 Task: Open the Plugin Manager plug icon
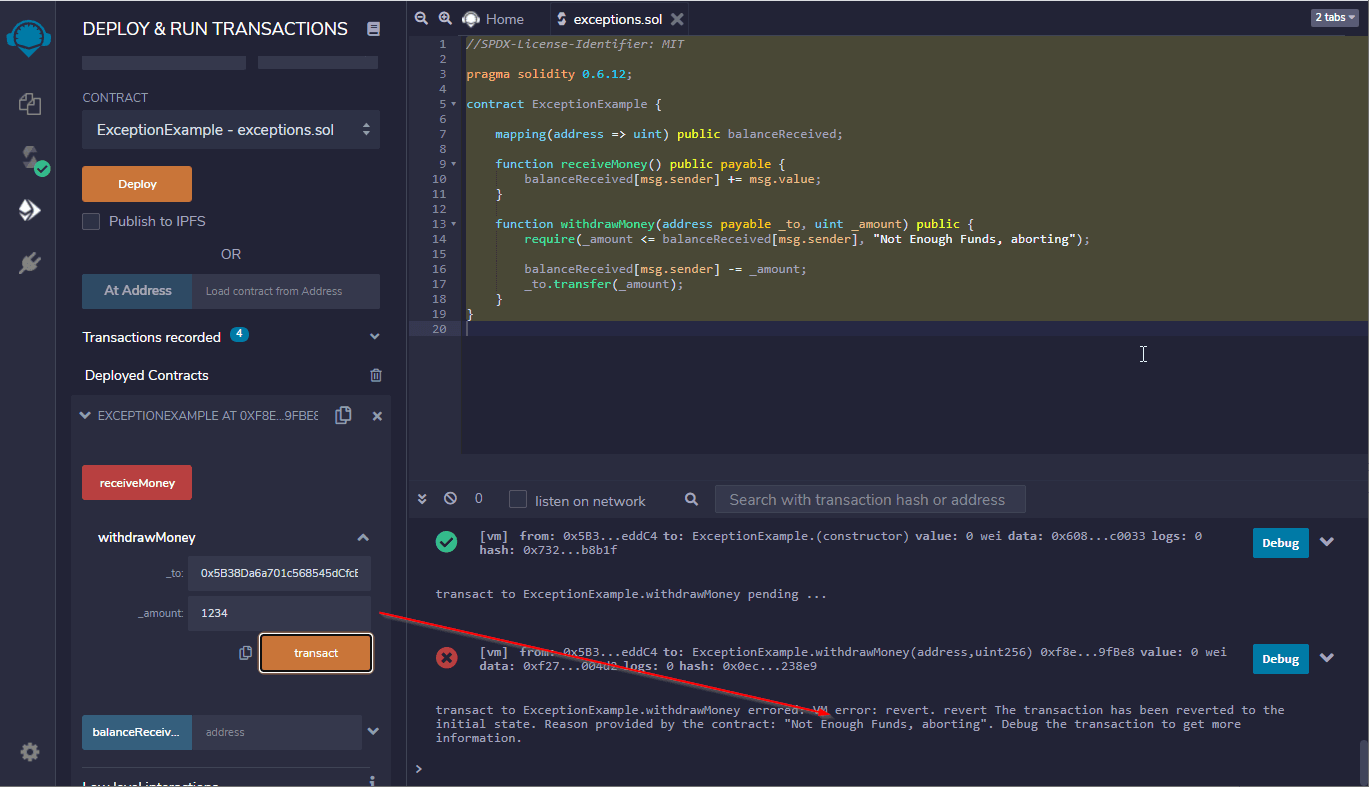pos(29,263)
